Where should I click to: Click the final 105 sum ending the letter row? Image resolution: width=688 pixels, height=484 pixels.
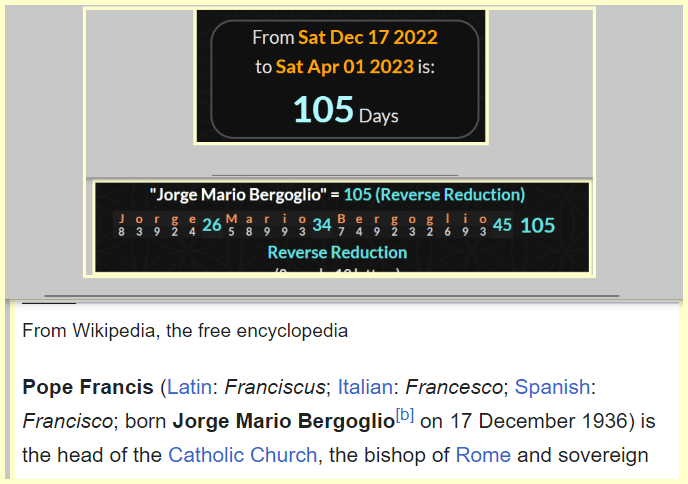538,225
